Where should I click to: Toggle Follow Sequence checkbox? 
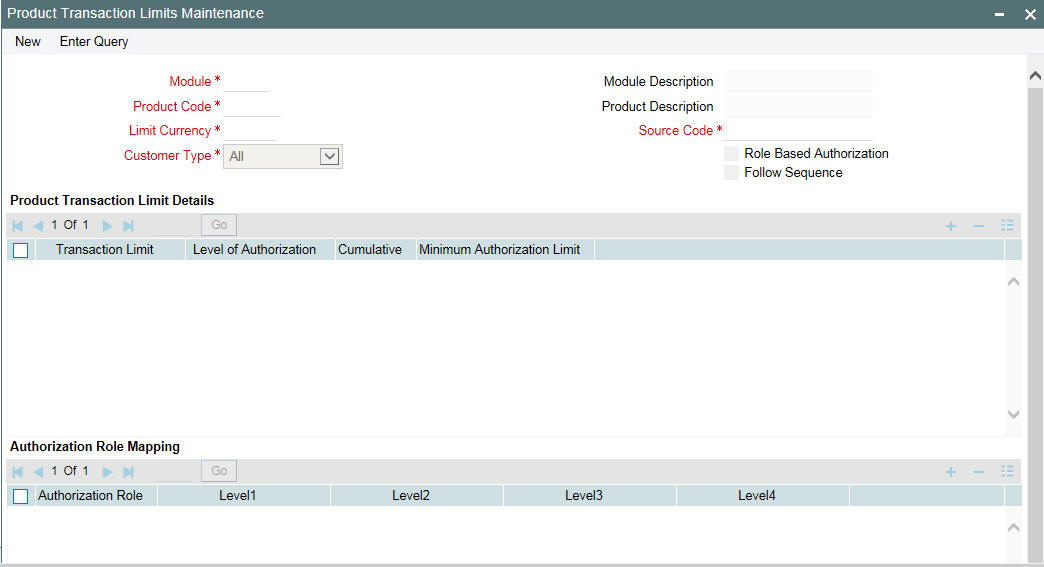click(x=731, y=173)
